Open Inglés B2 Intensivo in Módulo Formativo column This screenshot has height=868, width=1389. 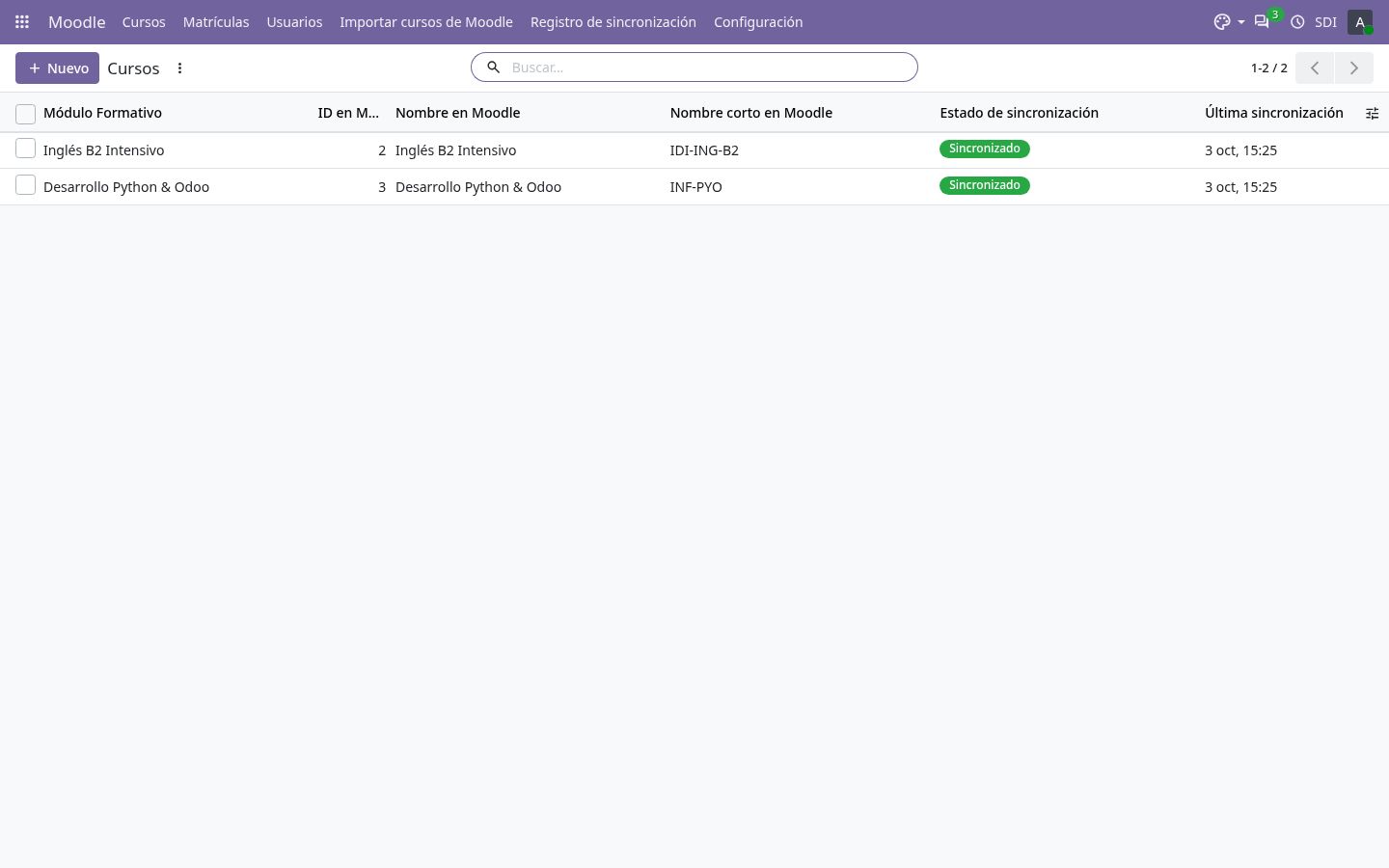(x=103, y=150)
